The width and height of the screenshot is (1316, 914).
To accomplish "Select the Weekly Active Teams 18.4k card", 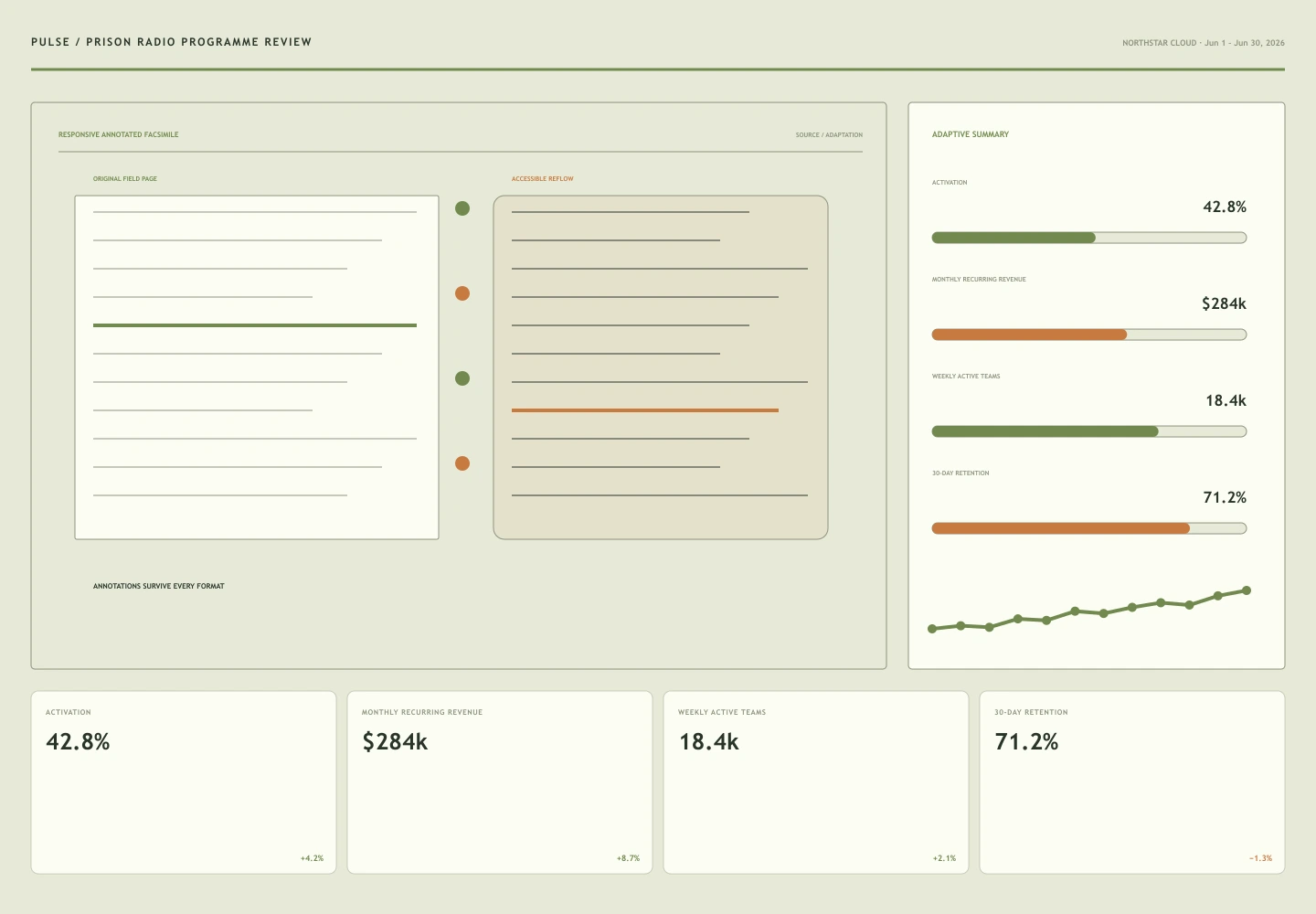I will (816, 782).
